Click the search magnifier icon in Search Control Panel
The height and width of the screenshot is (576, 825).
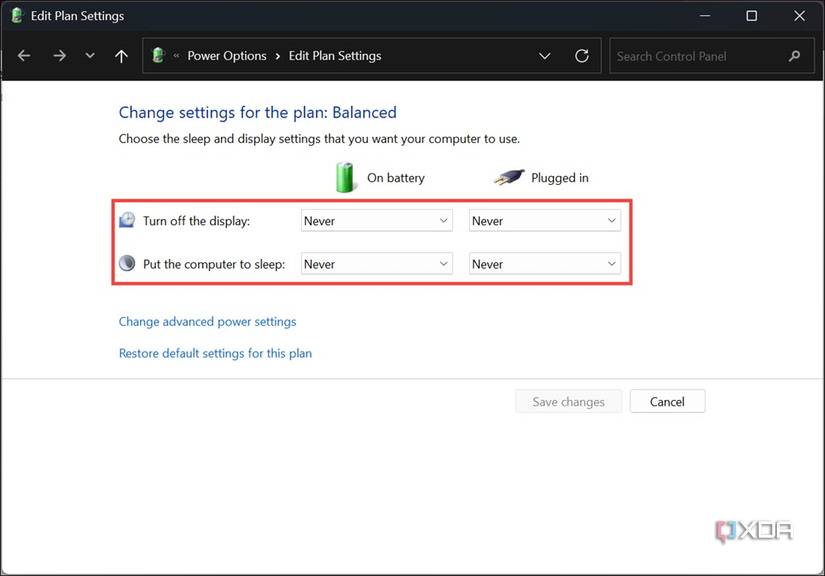[x=794, y=56]
